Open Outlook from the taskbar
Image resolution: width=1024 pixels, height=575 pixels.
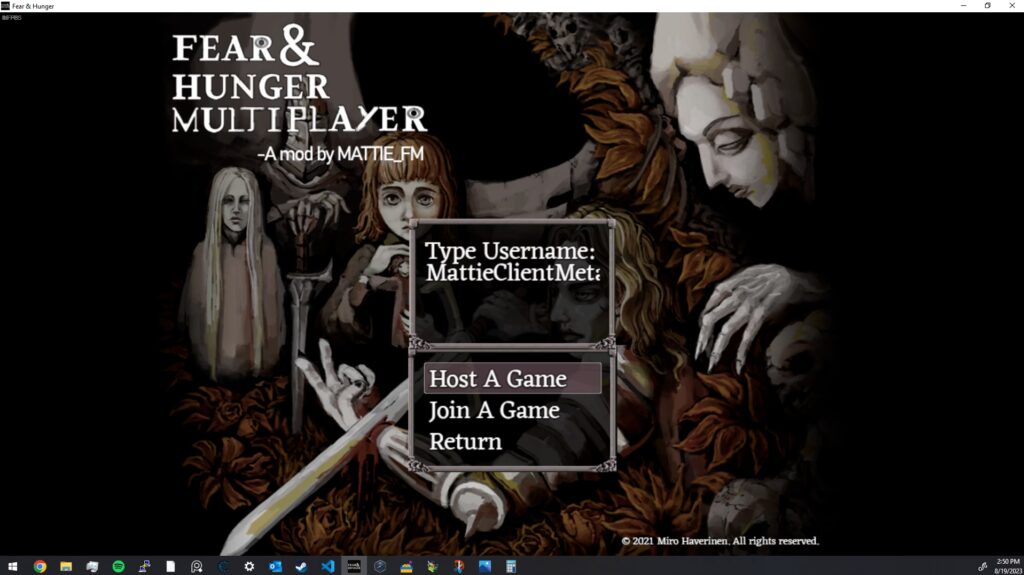tap(275, 567)
